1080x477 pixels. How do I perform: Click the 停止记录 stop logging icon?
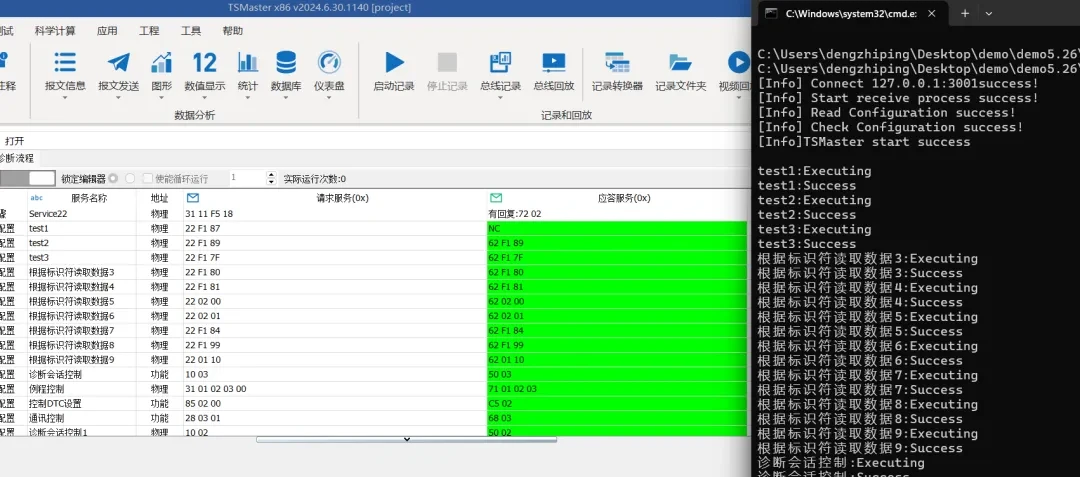(447, 63)
